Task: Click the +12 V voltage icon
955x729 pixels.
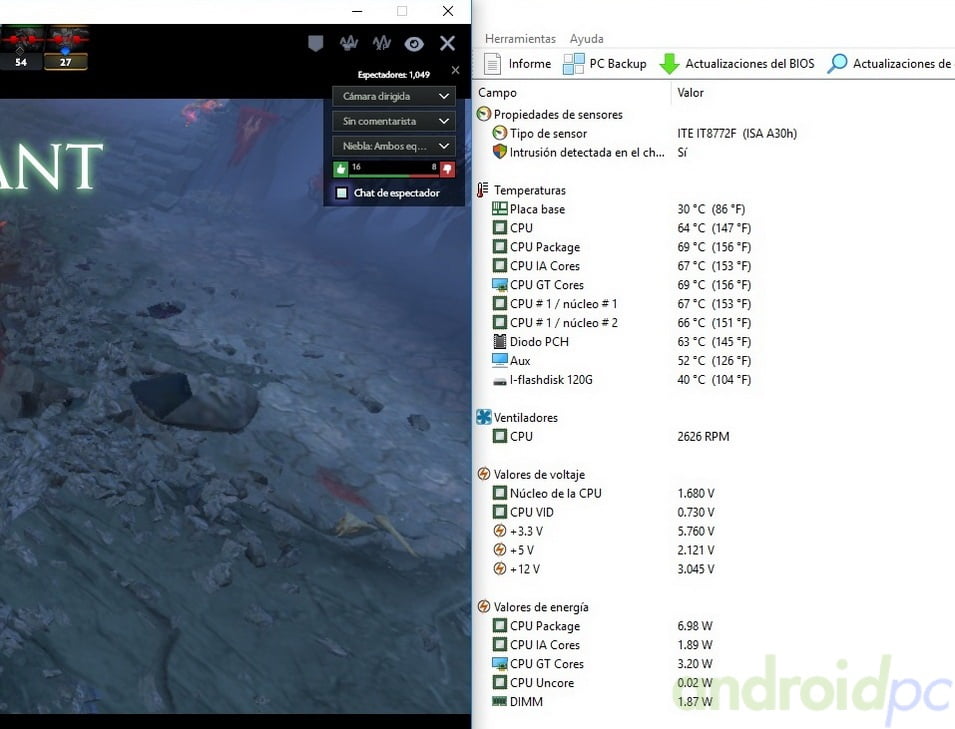Action: point(499,568)
